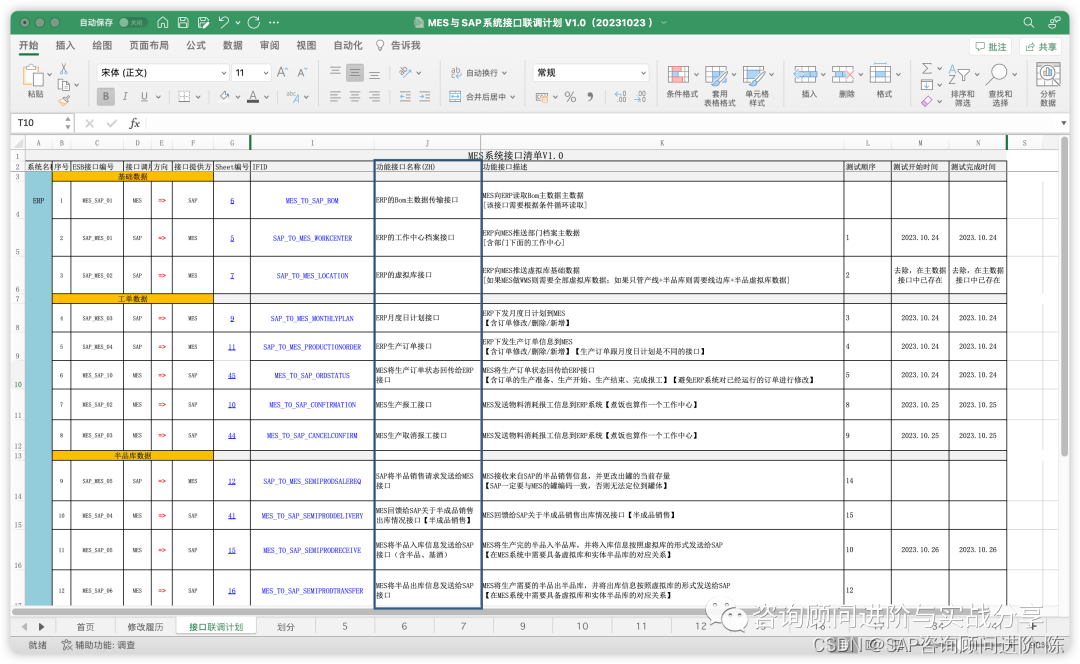This screenshot has width=1080, height=664.
Task: Decrease font size with smaller A icon
Action: [302, 72]
